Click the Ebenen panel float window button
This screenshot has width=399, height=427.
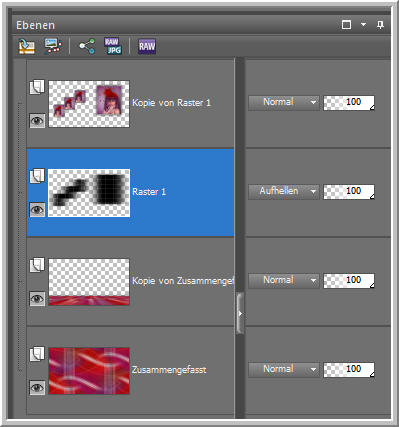point(346,25)
